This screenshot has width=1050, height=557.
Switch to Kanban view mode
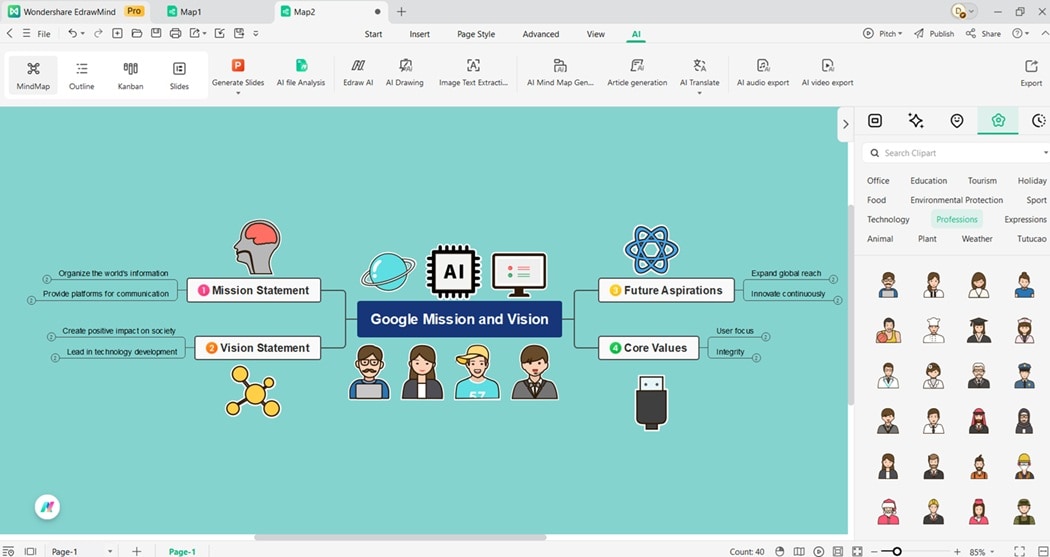[x=131, y=75]
